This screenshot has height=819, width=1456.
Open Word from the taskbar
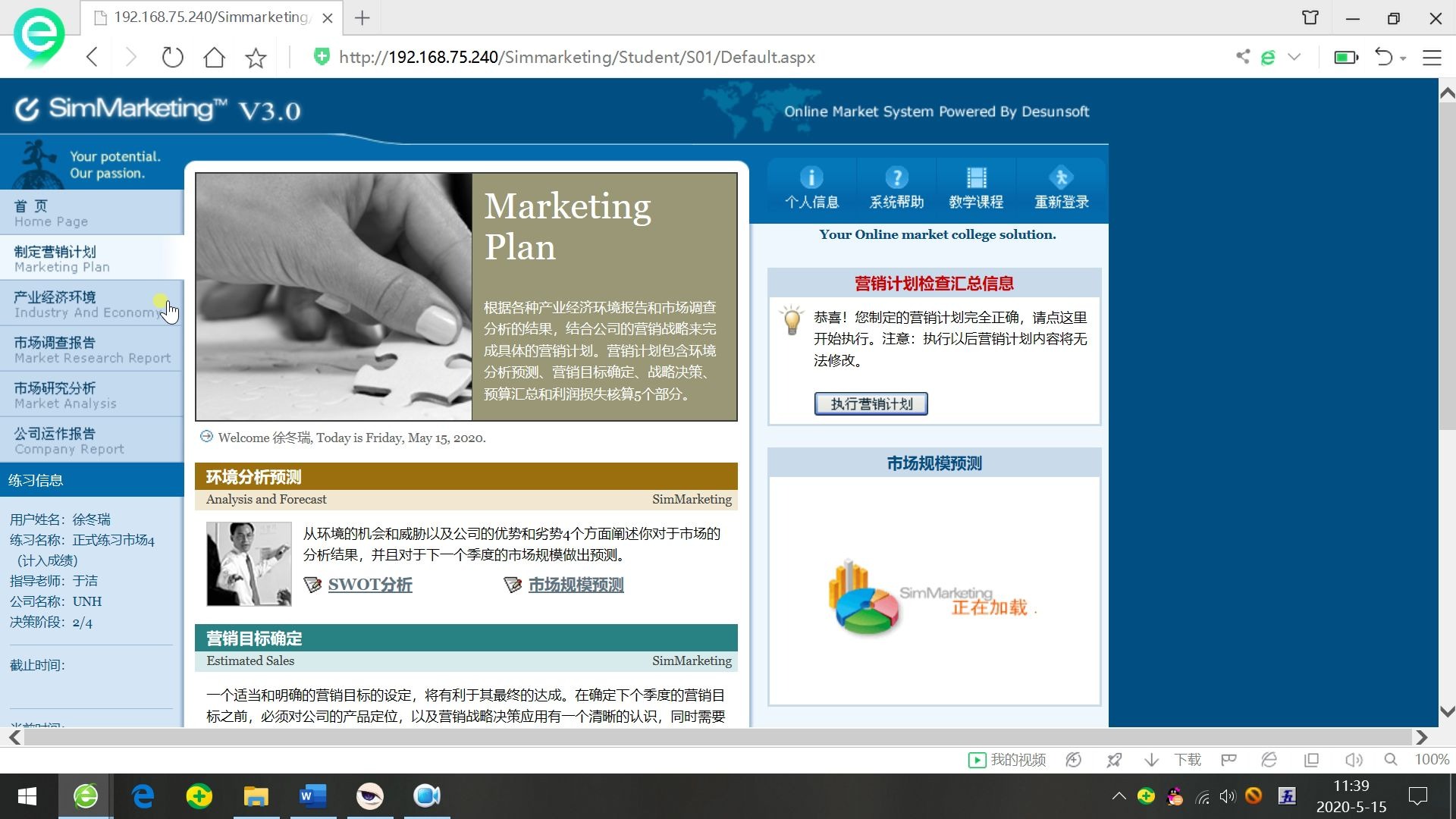tap(312, 796)
